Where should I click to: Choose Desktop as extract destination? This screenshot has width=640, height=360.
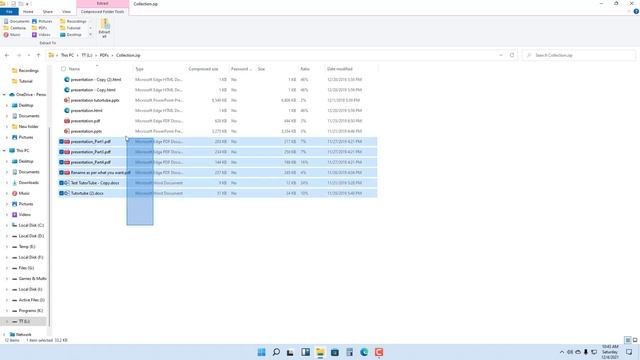click(71, 35)
